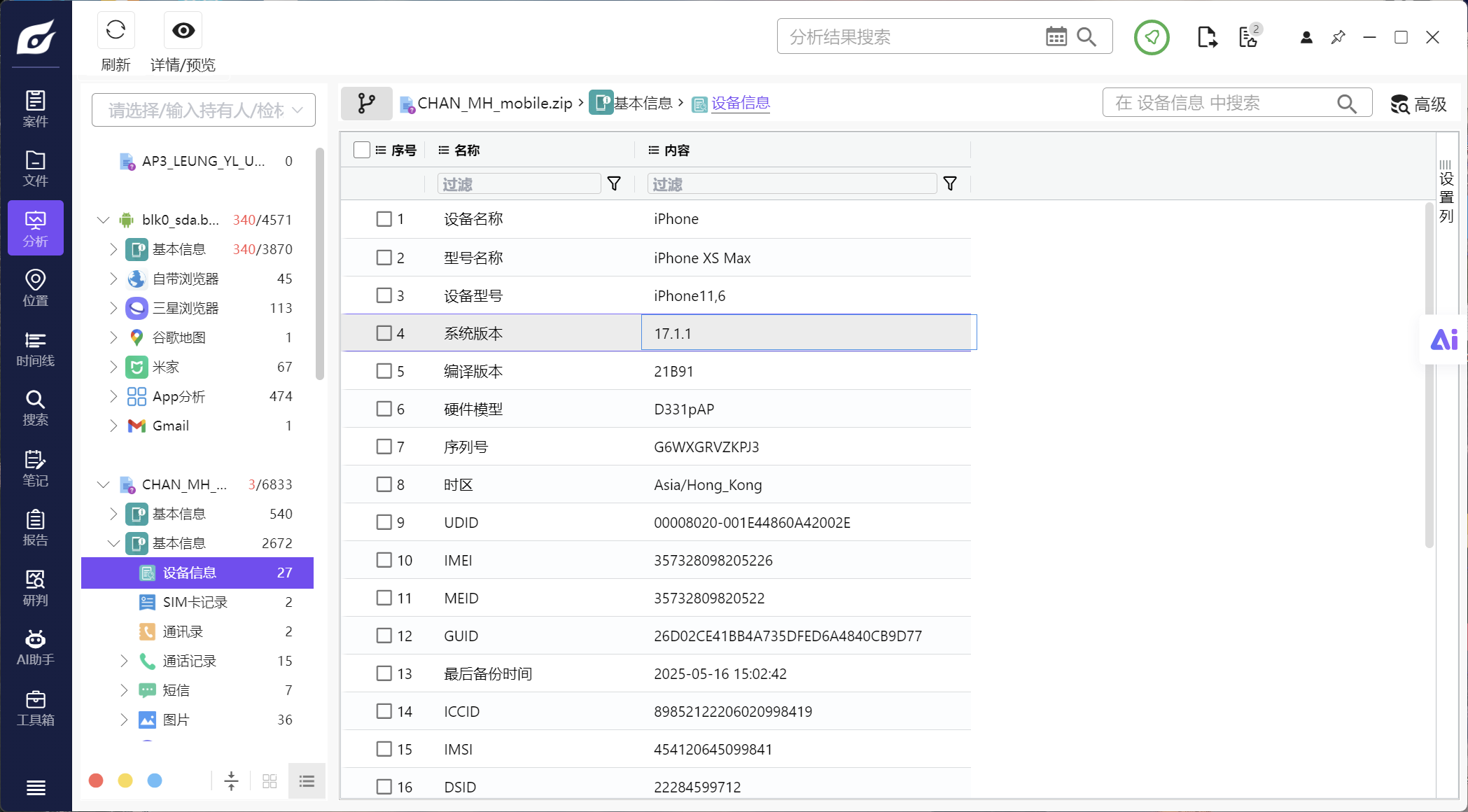Open the calendar date filter in search bar
Screen dimensions: 1468x812
click(1056, 36)
